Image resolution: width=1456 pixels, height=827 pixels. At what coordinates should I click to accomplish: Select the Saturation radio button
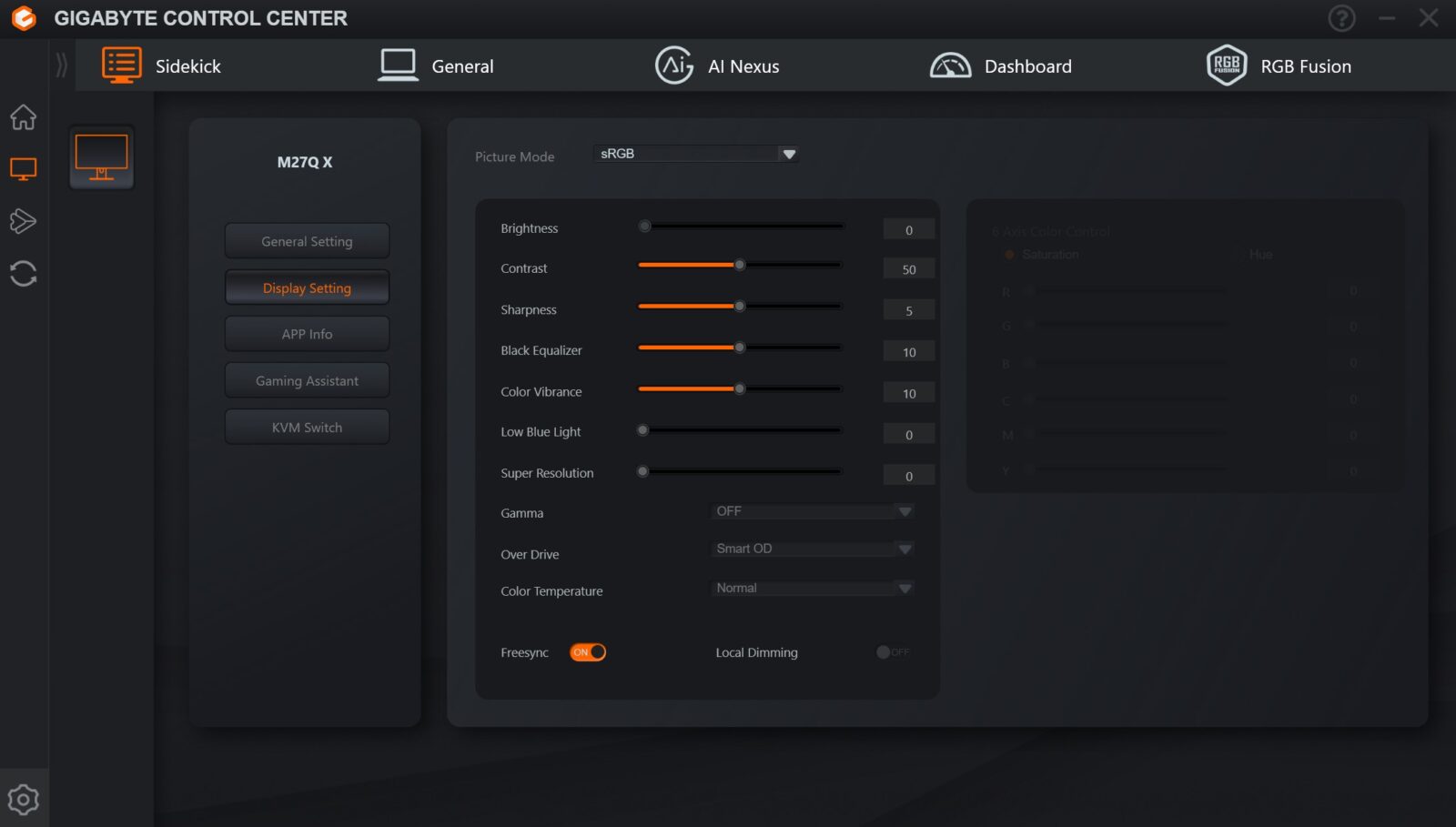[1009, 255]
